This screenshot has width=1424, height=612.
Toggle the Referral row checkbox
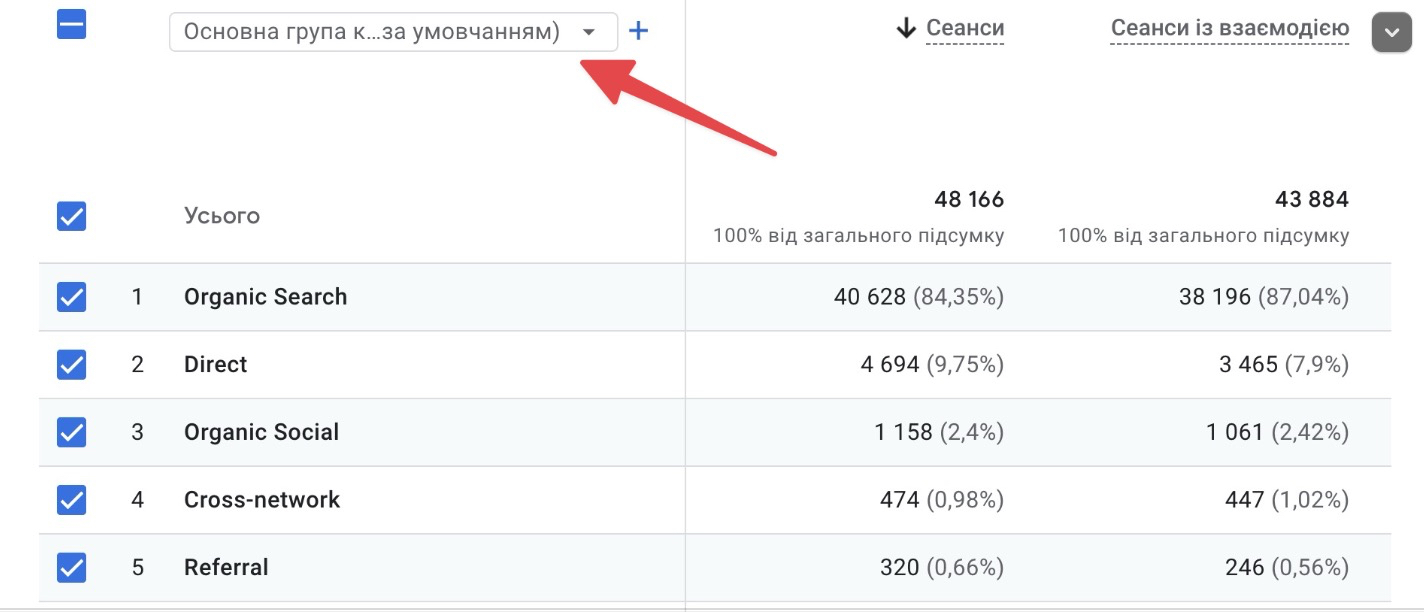[71, 567]
